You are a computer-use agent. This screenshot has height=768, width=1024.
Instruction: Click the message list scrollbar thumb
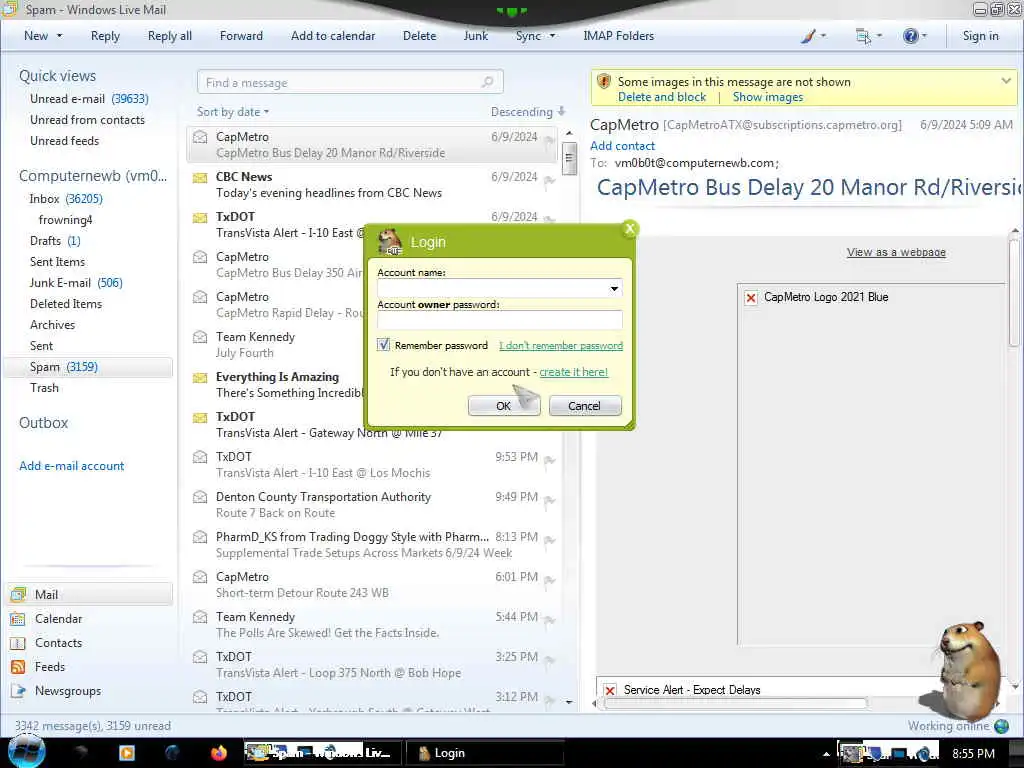(569, 157)
